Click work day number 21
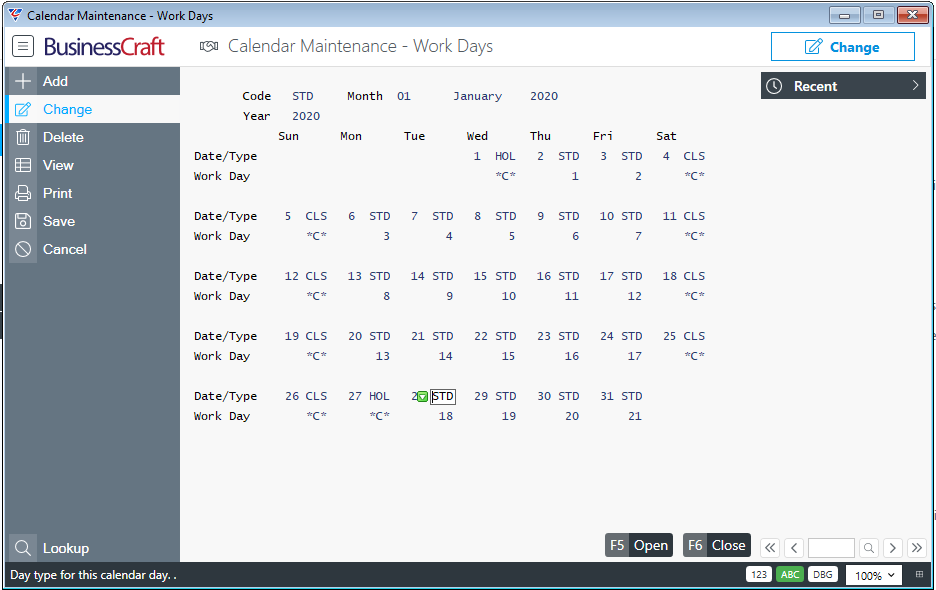The image size is (936, 590). [635, 416]
